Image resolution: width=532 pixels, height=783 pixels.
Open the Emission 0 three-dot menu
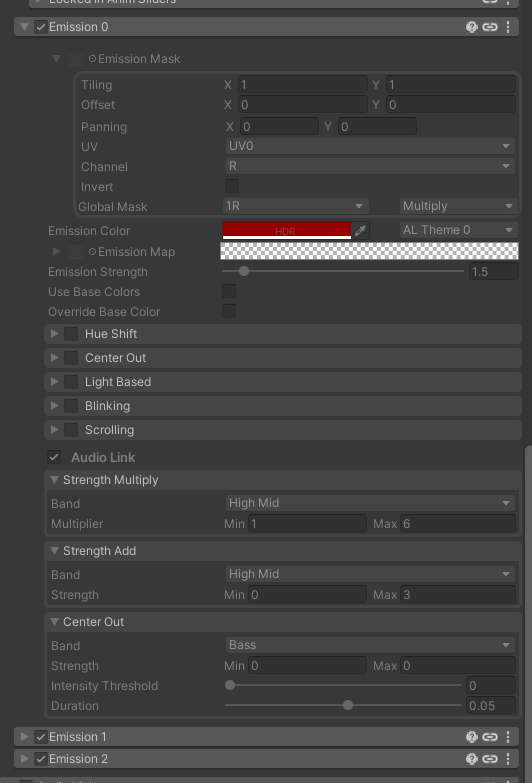click(508, 27)
